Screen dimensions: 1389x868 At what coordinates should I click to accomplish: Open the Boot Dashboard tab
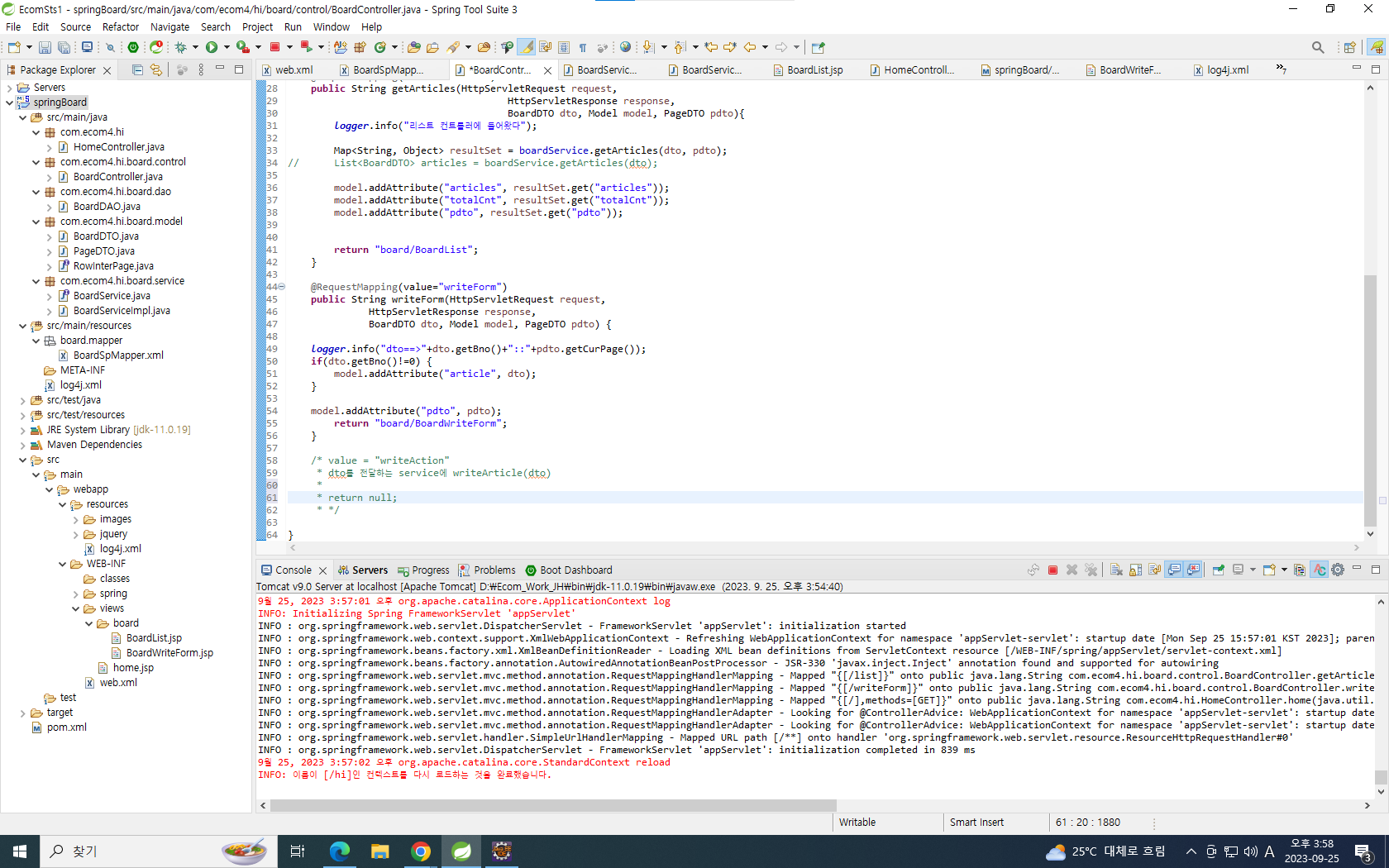569,570
